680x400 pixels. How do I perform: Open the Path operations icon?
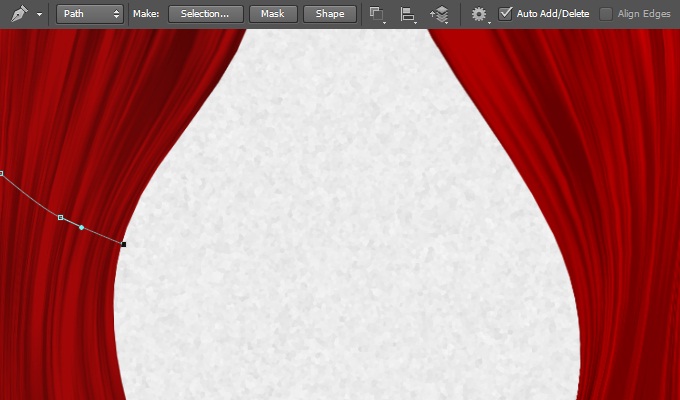click(x=377, y=14)
